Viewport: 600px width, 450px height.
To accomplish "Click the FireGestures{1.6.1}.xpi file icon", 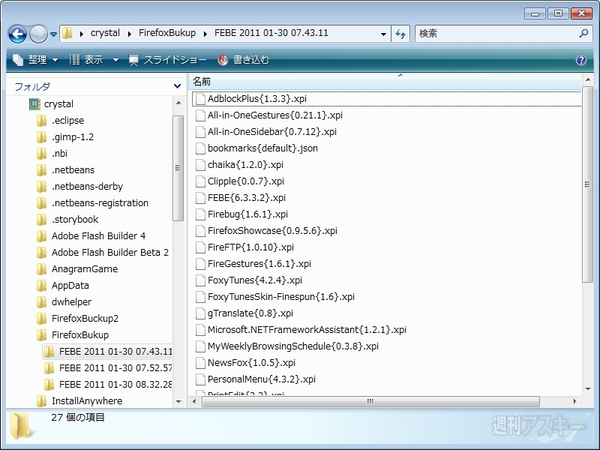I will pos(201,264).
